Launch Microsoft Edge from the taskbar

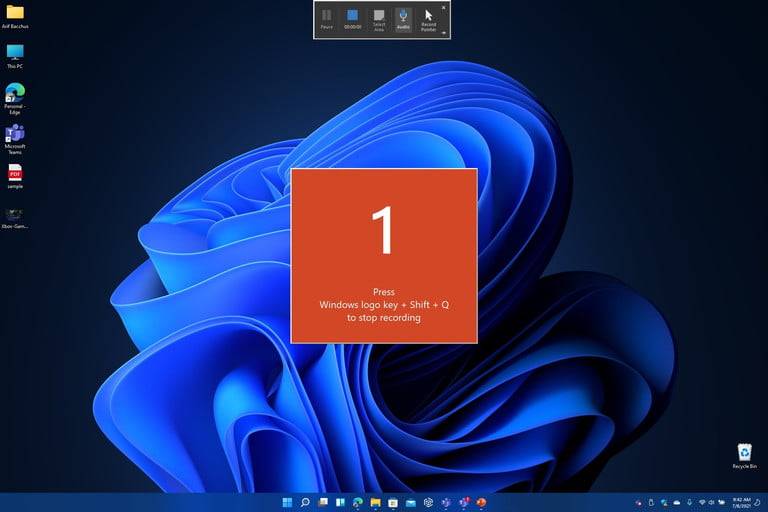[x=358, y=502]
